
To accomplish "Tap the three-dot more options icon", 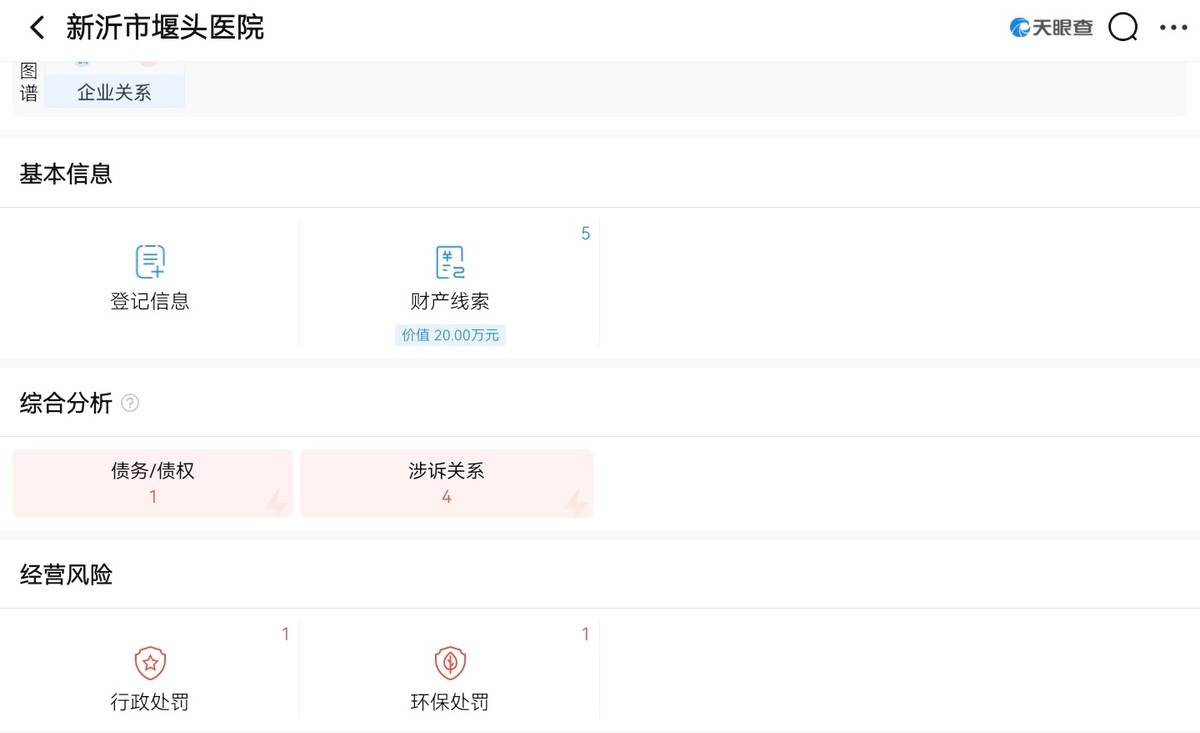I will click(x=1172, y=27).
